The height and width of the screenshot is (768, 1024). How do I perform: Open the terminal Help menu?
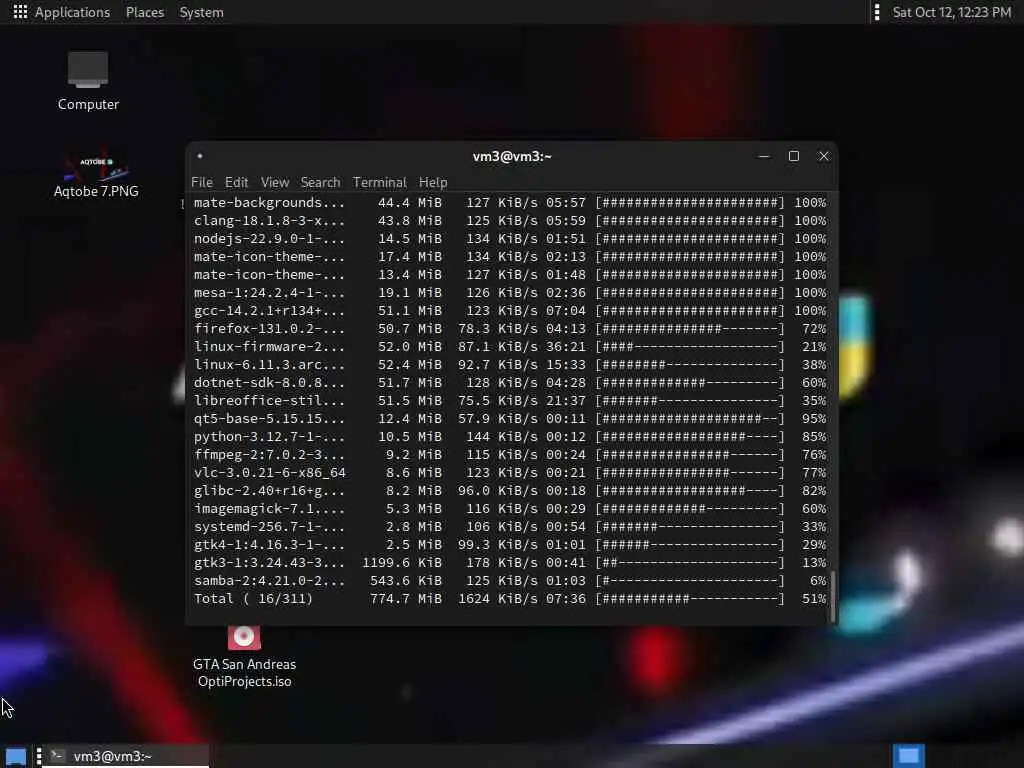click(x=433, y=182)
